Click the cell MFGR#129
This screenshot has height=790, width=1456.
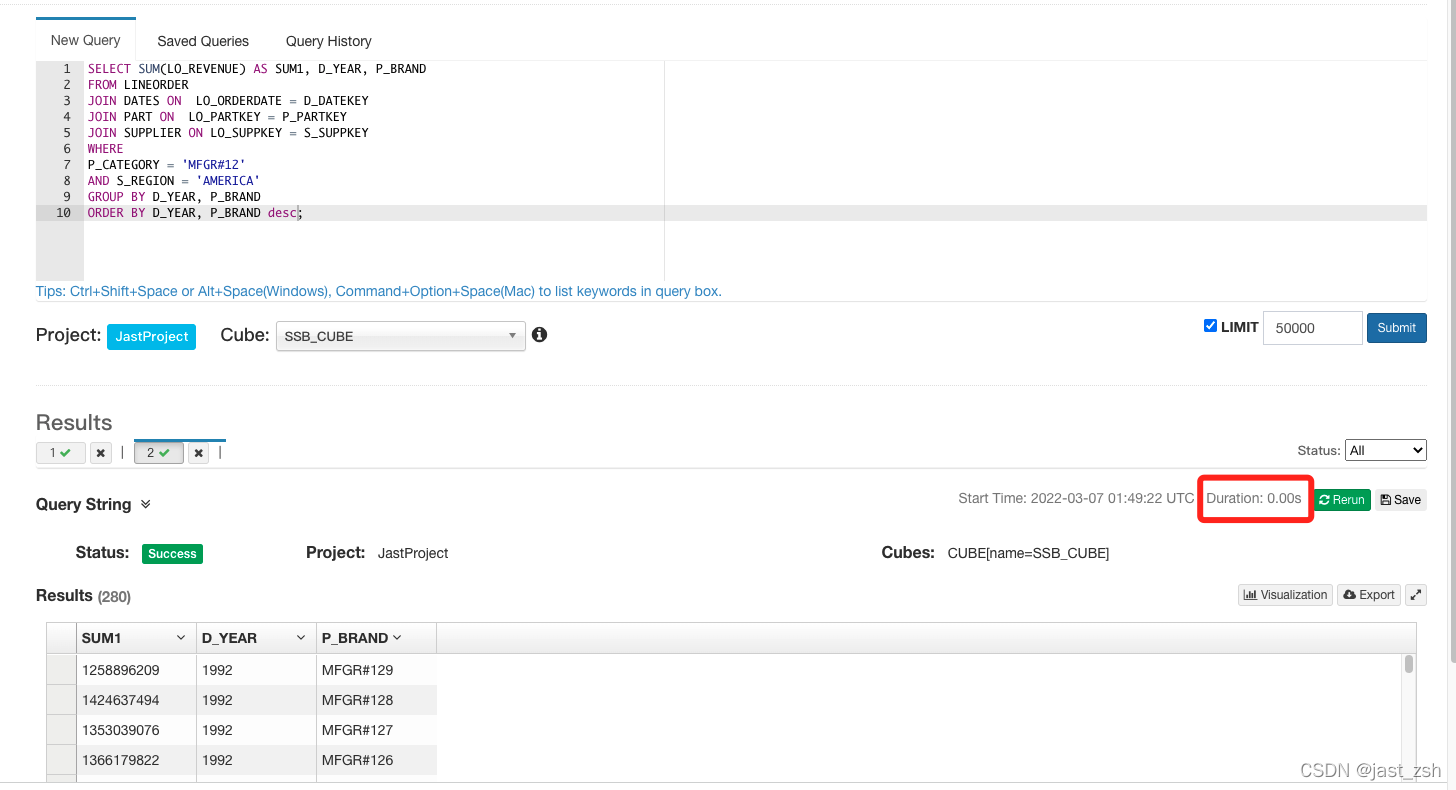click(377, 670)
